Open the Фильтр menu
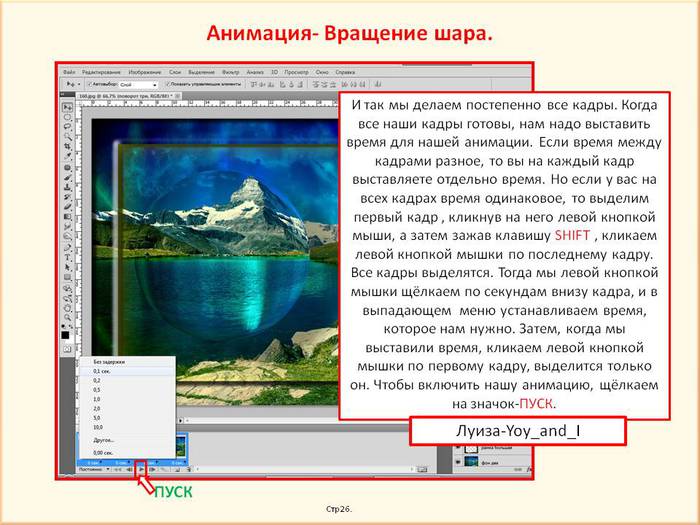This screenshot has height=525, width=700. [231, 72]
